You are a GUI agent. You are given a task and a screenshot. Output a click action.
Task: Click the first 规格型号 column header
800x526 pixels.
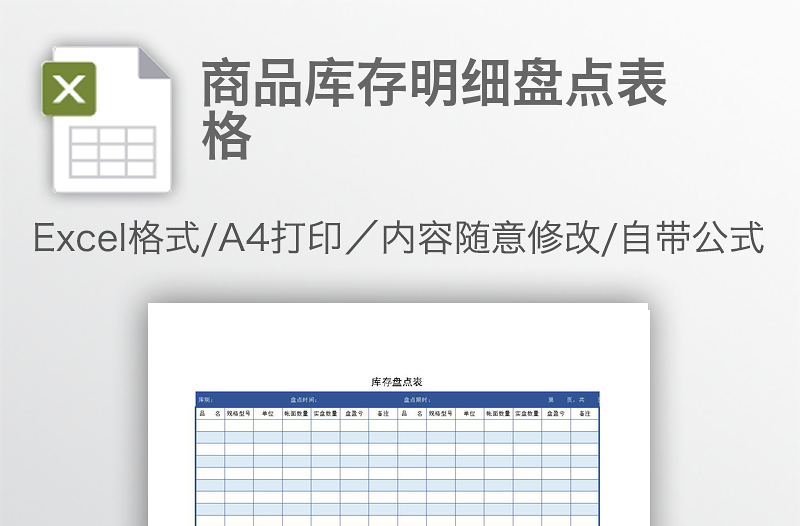239,413
